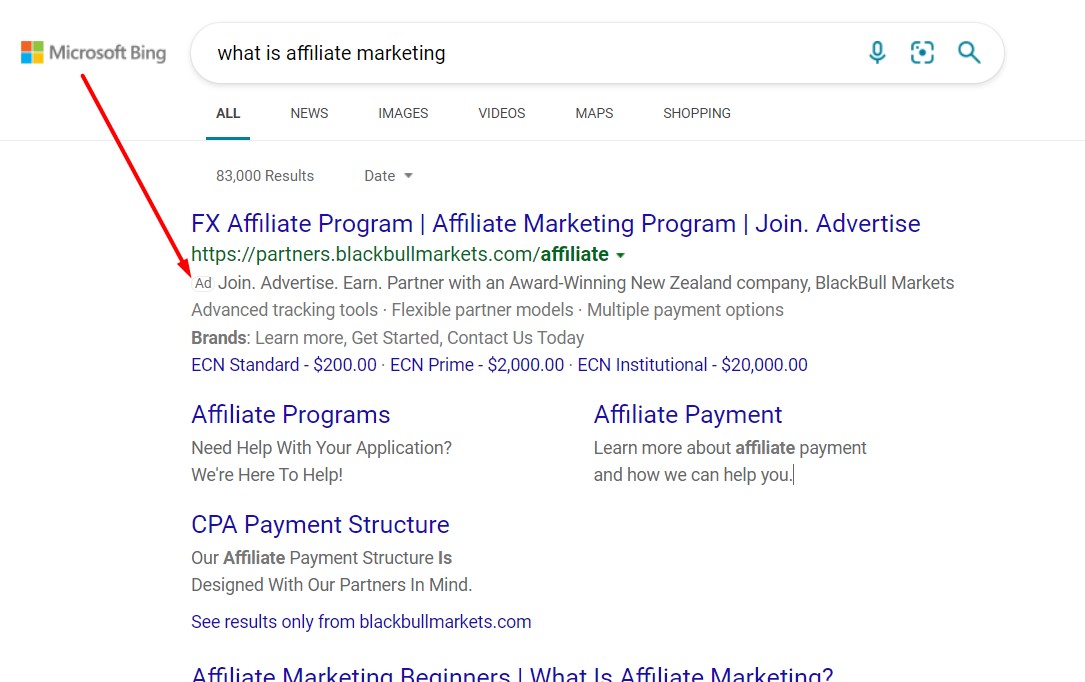Click the Microsoft Bing logo

point(93,53)
